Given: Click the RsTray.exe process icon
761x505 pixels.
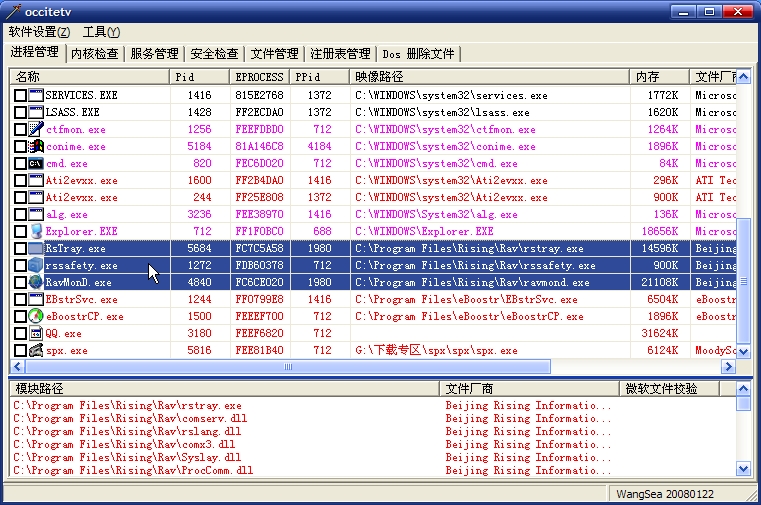Looking at the screenshot, I should click(x=35, y=248).
